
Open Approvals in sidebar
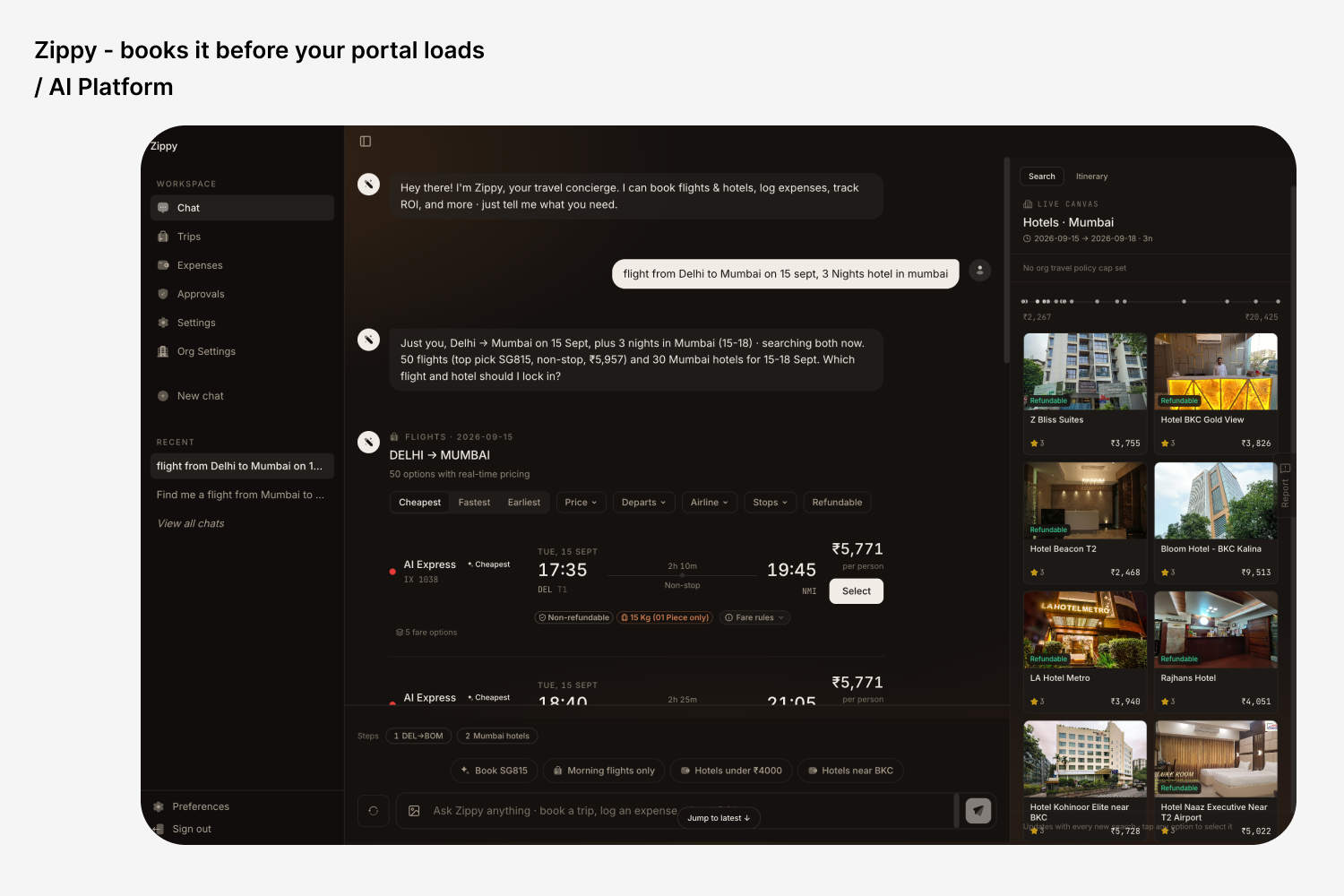[242, 294]
